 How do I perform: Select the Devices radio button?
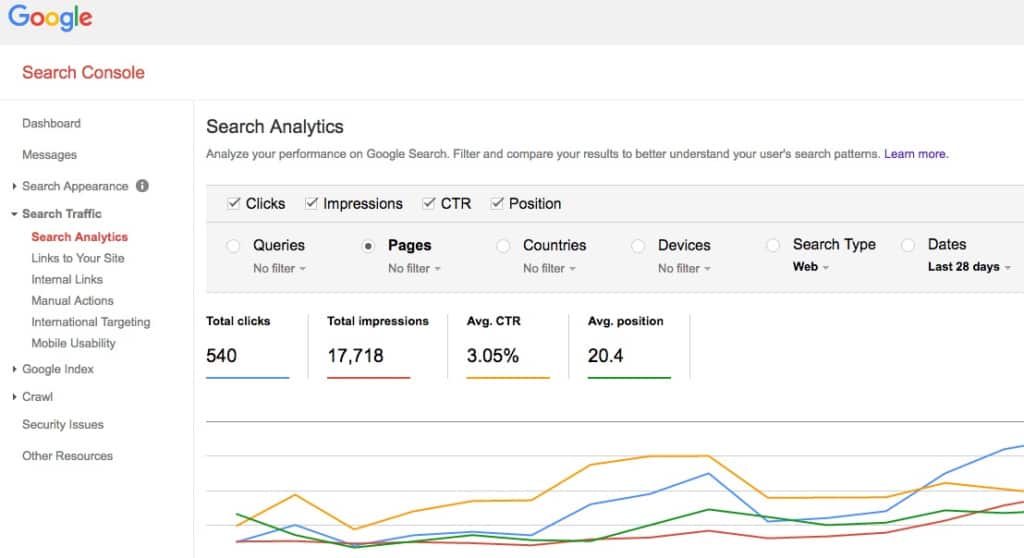638,246
